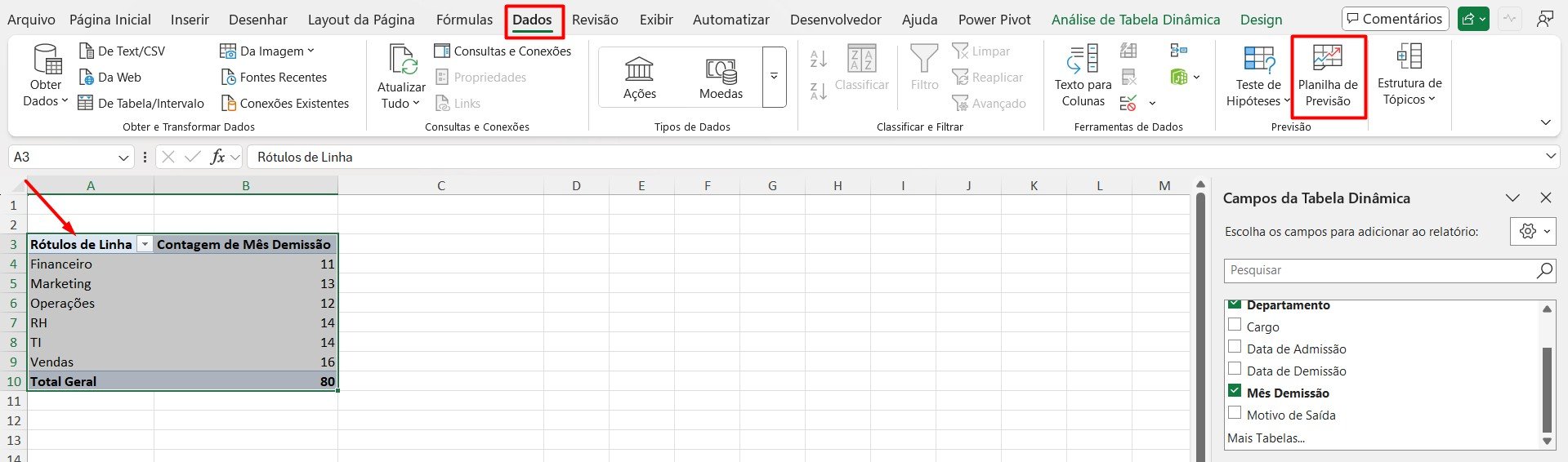The width and height of the screenshot is (1568, 462).
Task: Import data De Text/CSV
Action: (122, 51)
